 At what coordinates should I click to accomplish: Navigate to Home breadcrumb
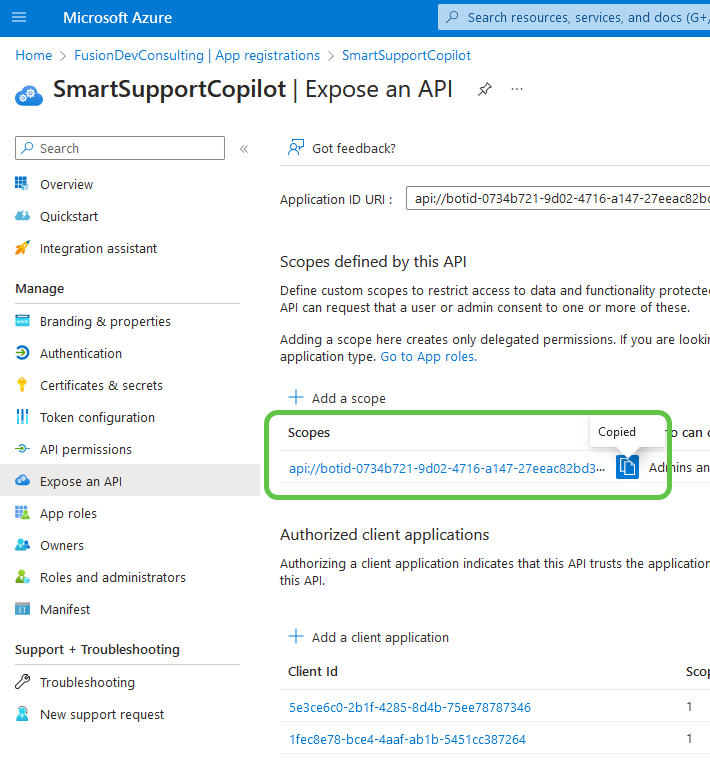click(34, 55)
